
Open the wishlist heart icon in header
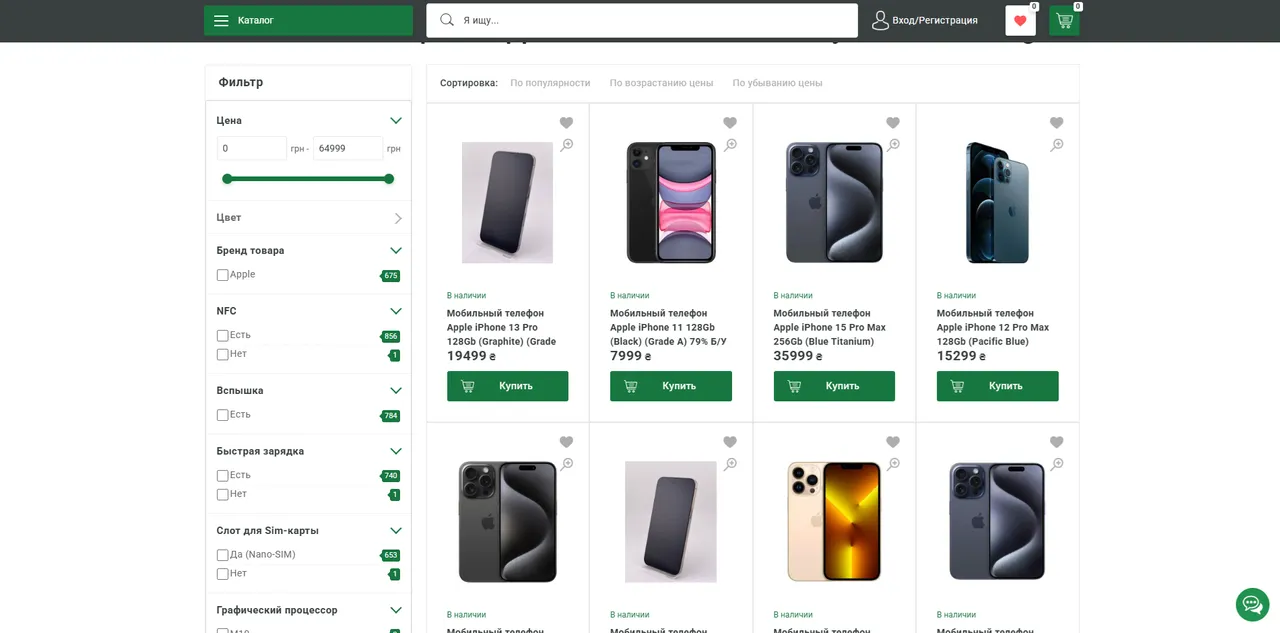click(1020, 21)
